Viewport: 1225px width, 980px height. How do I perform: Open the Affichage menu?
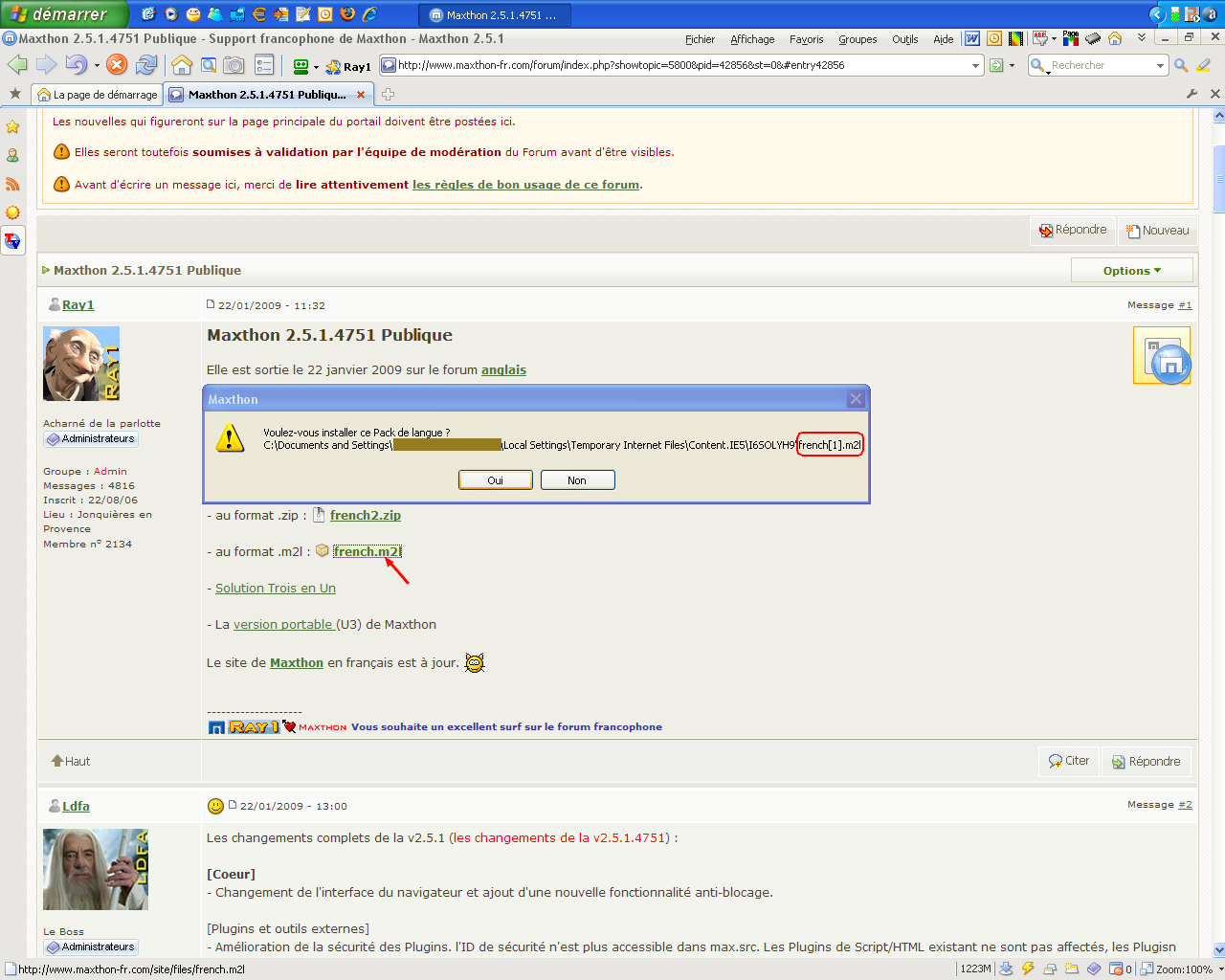pyautogui.click(x=752, y=39)
